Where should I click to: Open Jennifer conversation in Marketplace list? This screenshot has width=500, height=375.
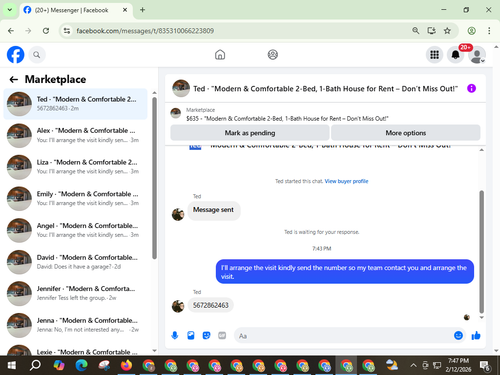click(x=75, y=293)
